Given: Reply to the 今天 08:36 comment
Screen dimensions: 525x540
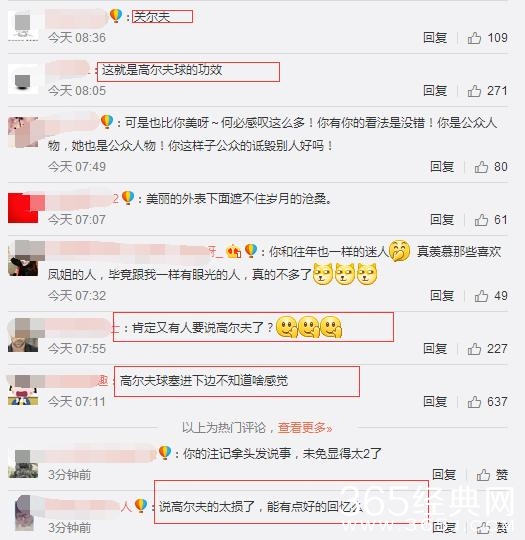Looking at the screenshot, I should (x=435, y=38).
